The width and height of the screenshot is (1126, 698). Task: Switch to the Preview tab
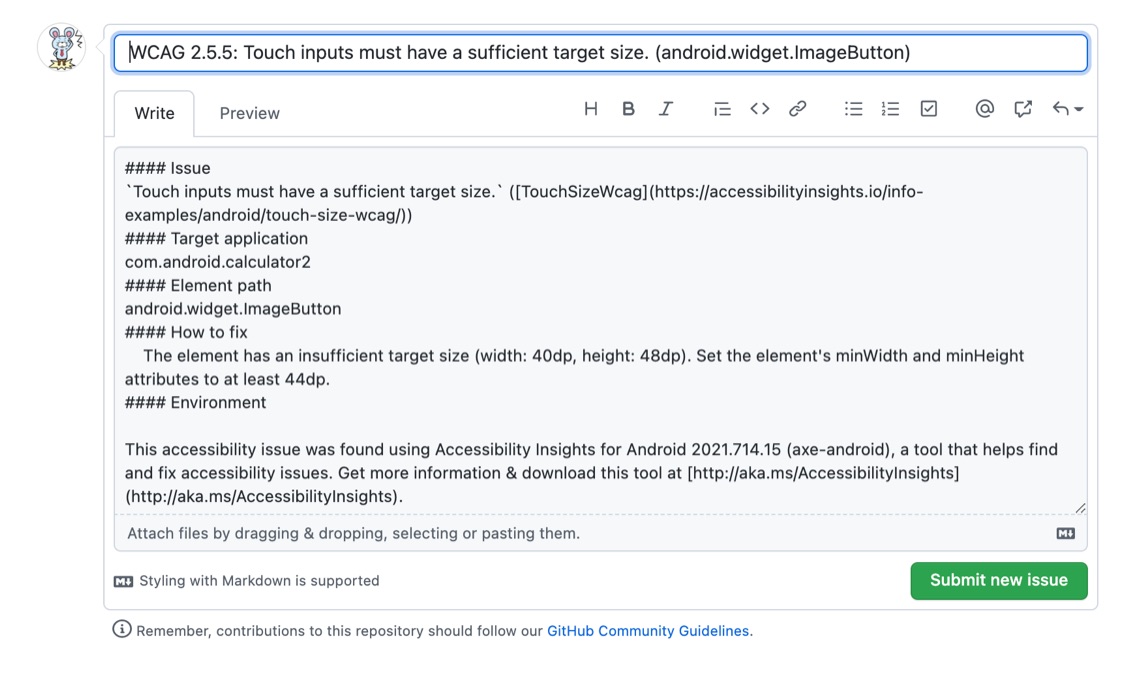249,113
